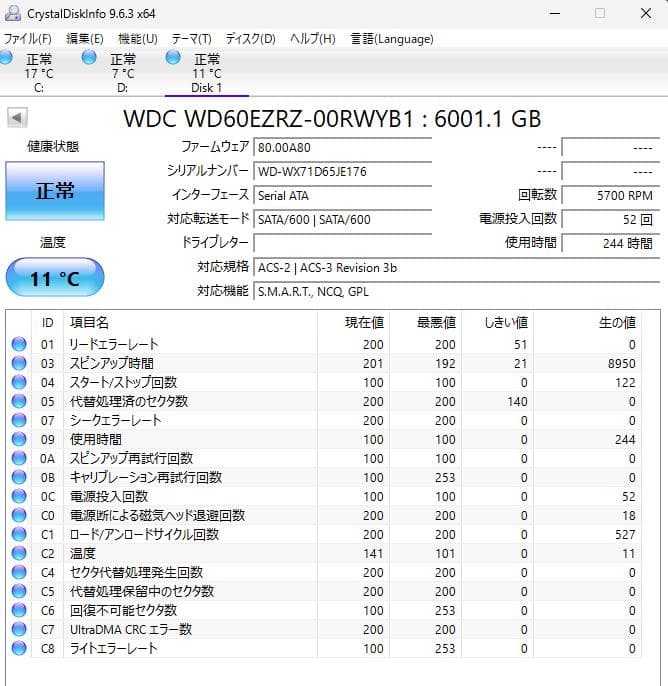Click the 生の値 column header

588,323
